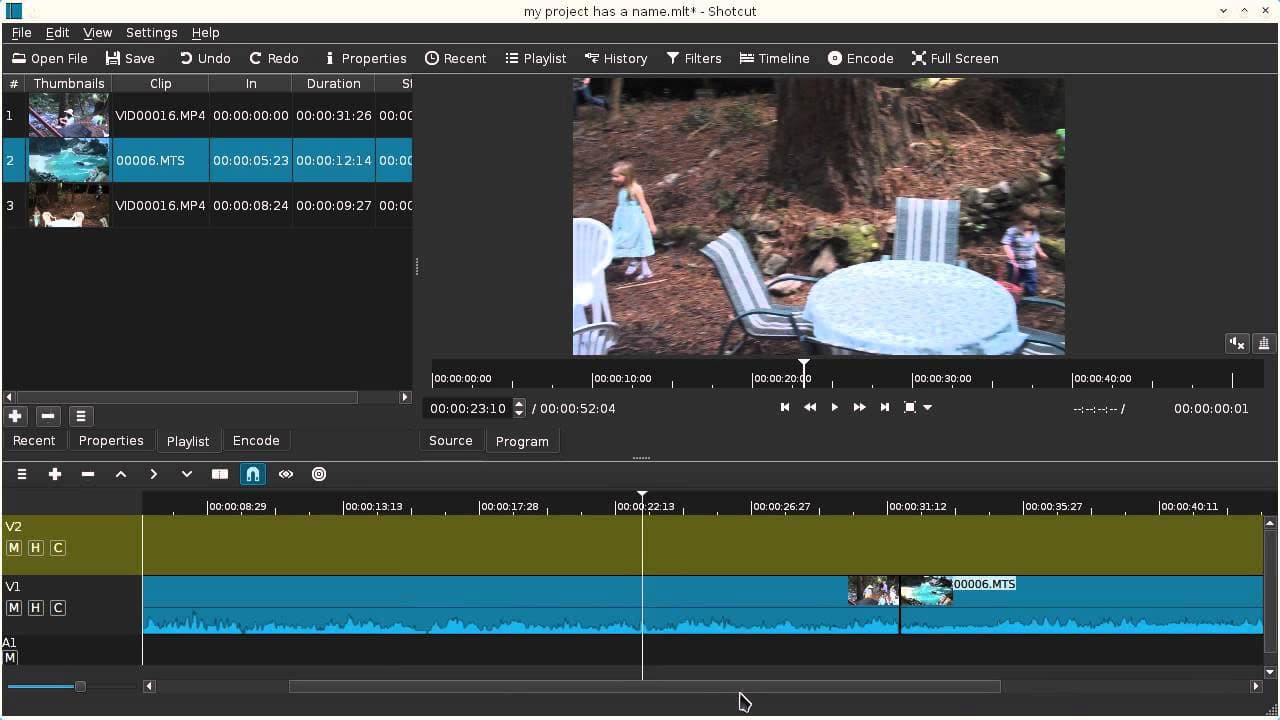Toggle snapping with the magnet icon
1280x720 pixels.
pos(252,474)
